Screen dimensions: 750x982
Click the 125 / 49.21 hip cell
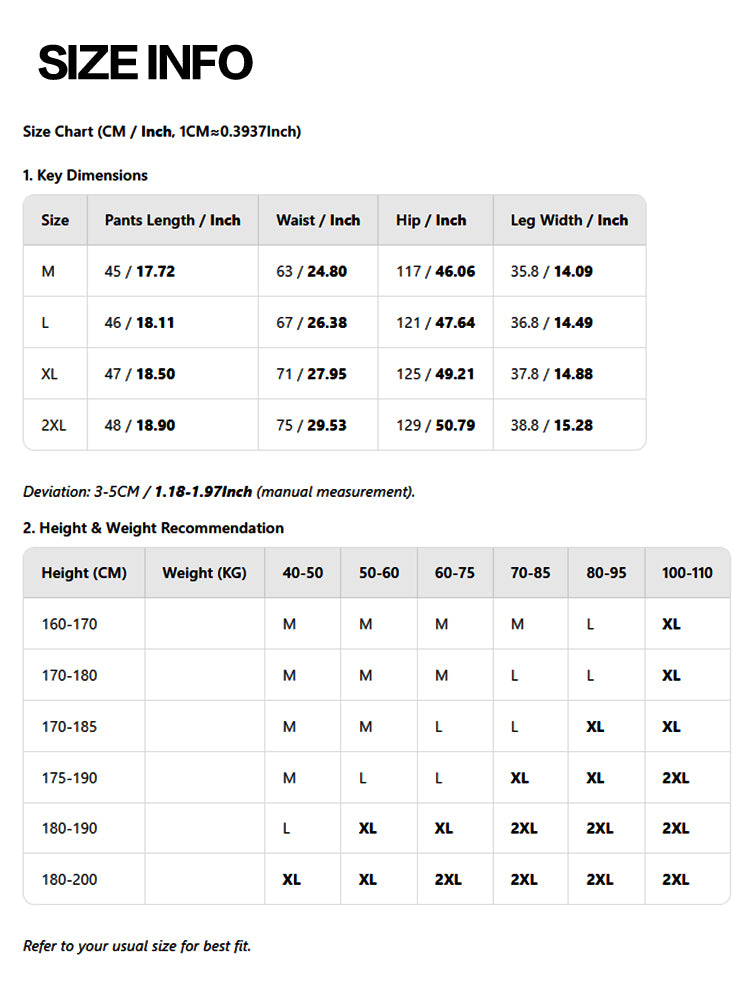435,374
